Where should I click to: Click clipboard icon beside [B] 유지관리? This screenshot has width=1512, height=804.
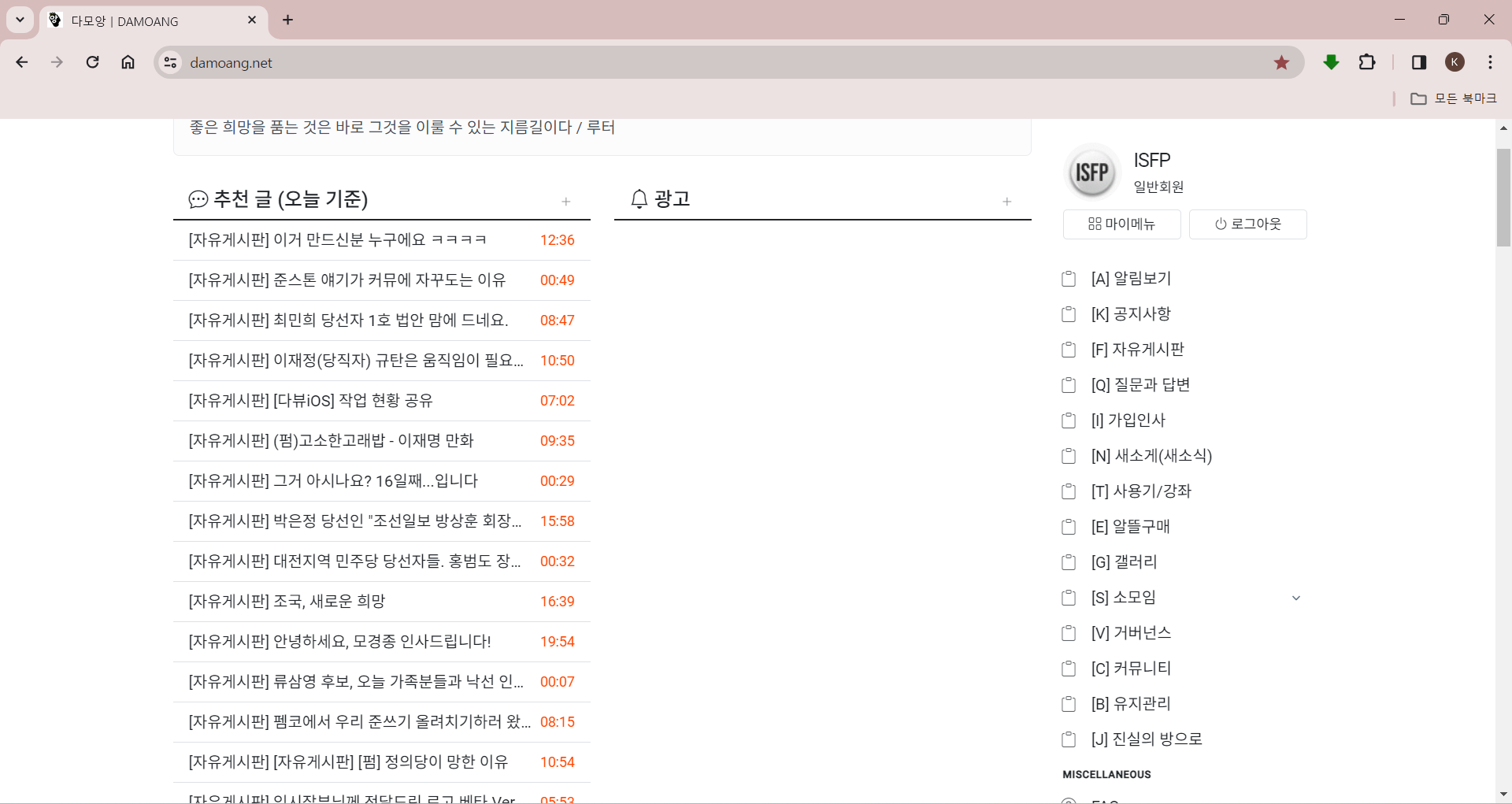coord(1069,704)
